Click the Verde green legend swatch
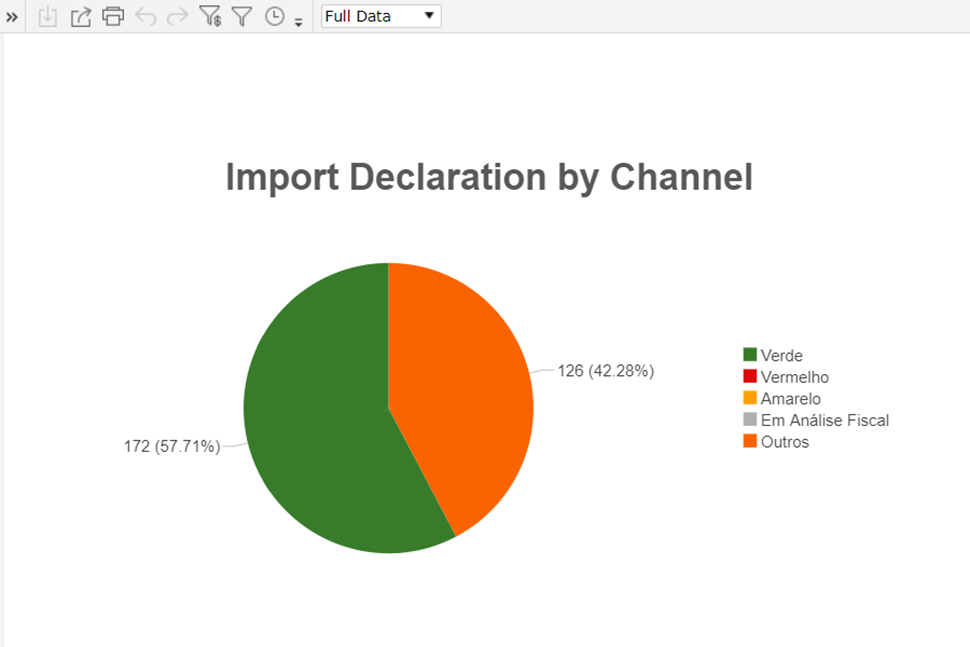The height and width of the screenshot is (647, 970). click(x=750, y=354)
